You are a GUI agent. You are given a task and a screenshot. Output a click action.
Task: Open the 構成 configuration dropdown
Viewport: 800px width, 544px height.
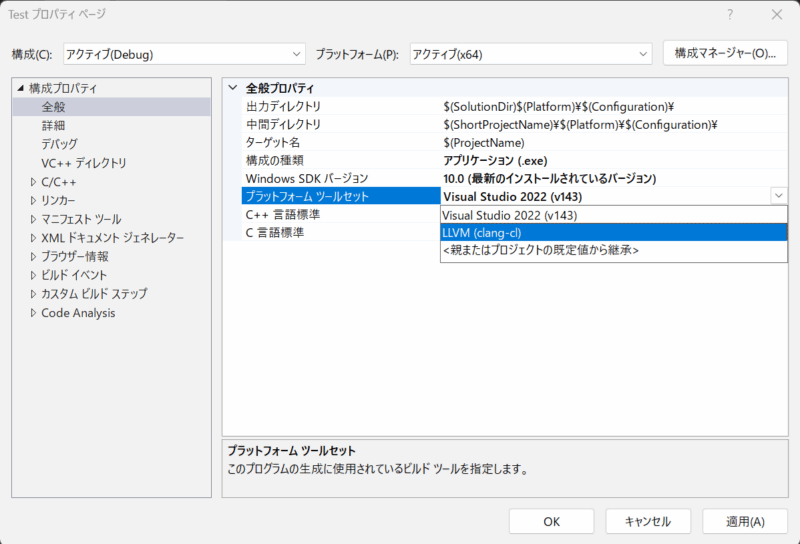click(x=184, y=53)
